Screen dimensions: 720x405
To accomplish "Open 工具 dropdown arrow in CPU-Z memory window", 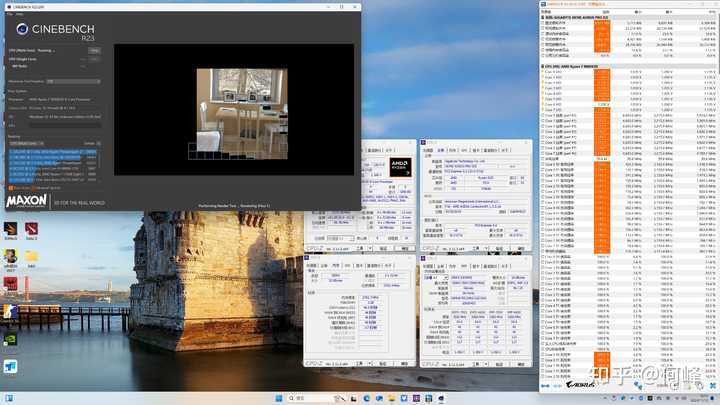I will click(x=370, y=364).
